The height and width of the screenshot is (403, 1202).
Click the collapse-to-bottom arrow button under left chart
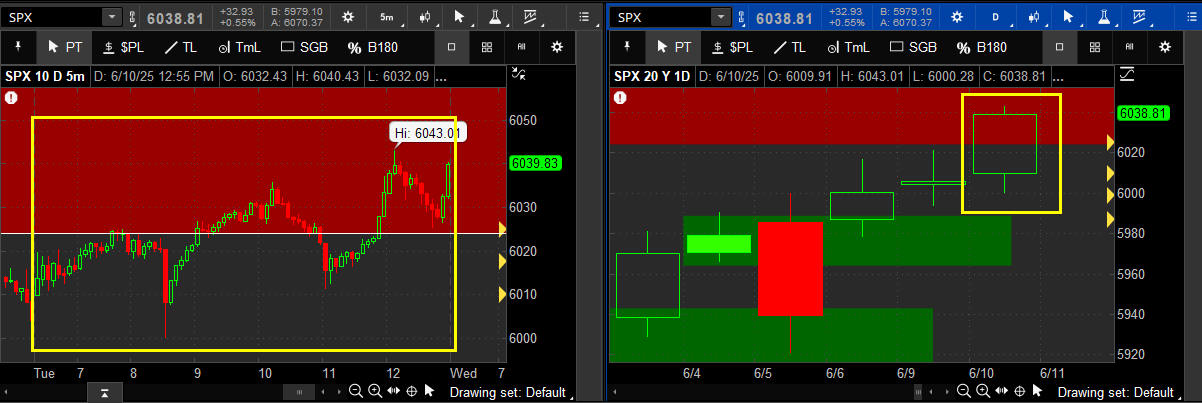click(x=103, y=391)
